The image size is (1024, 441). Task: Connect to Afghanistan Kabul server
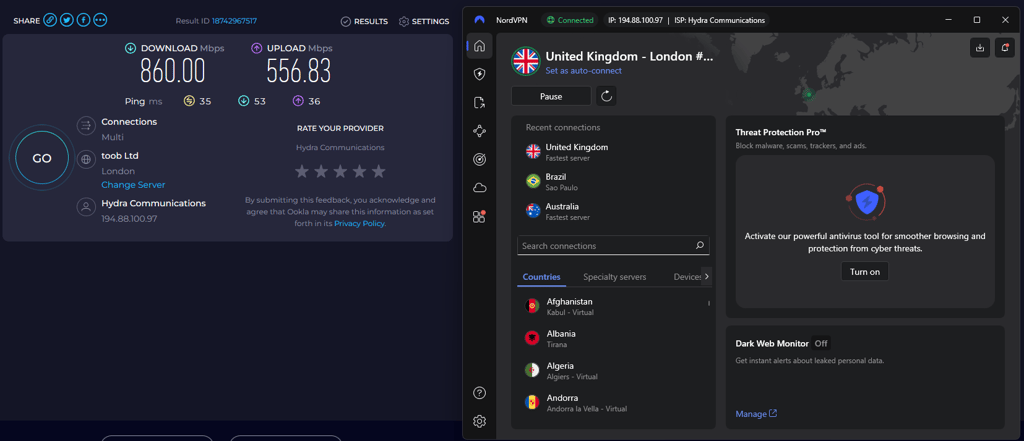pos(614,306)
